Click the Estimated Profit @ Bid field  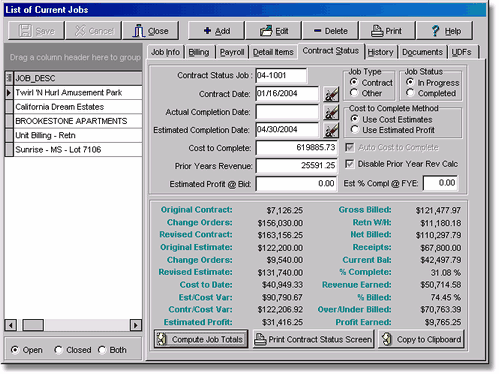coord(296,184)
